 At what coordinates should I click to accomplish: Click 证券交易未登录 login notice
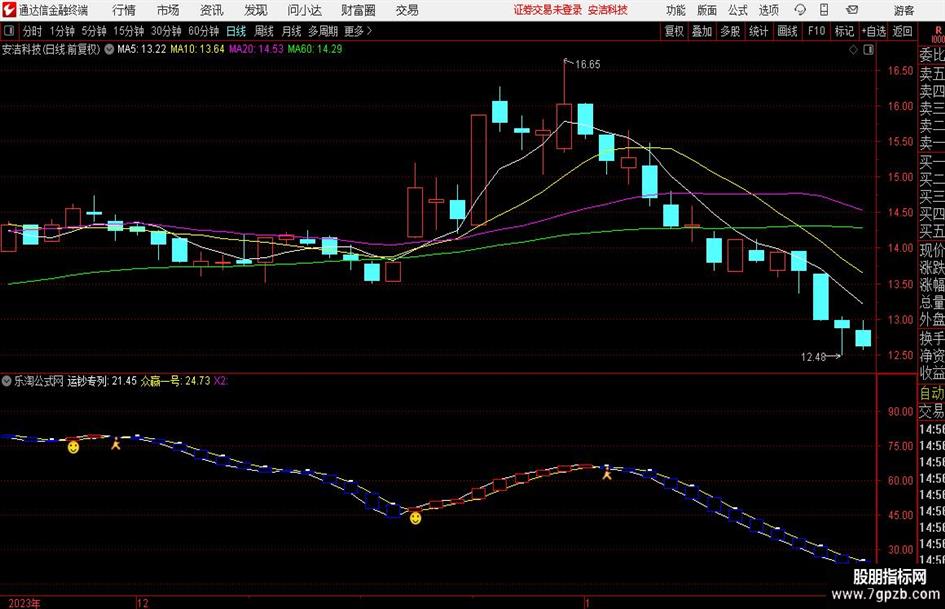click(548, 10)
